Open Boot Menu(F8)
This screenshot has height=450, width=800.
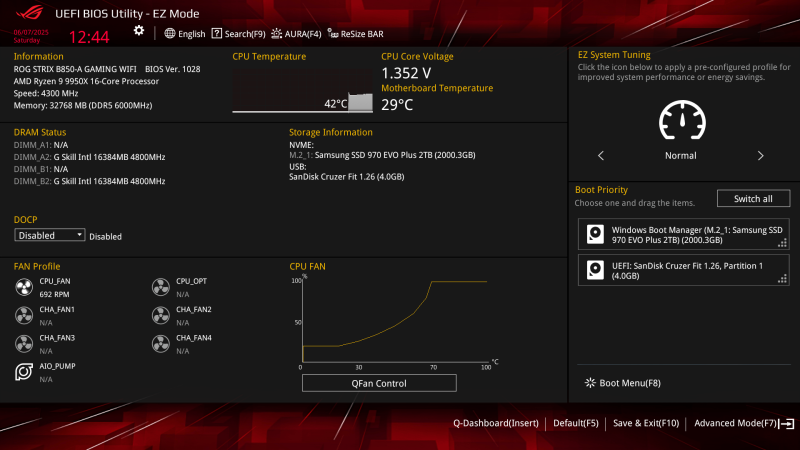[622, 383]
